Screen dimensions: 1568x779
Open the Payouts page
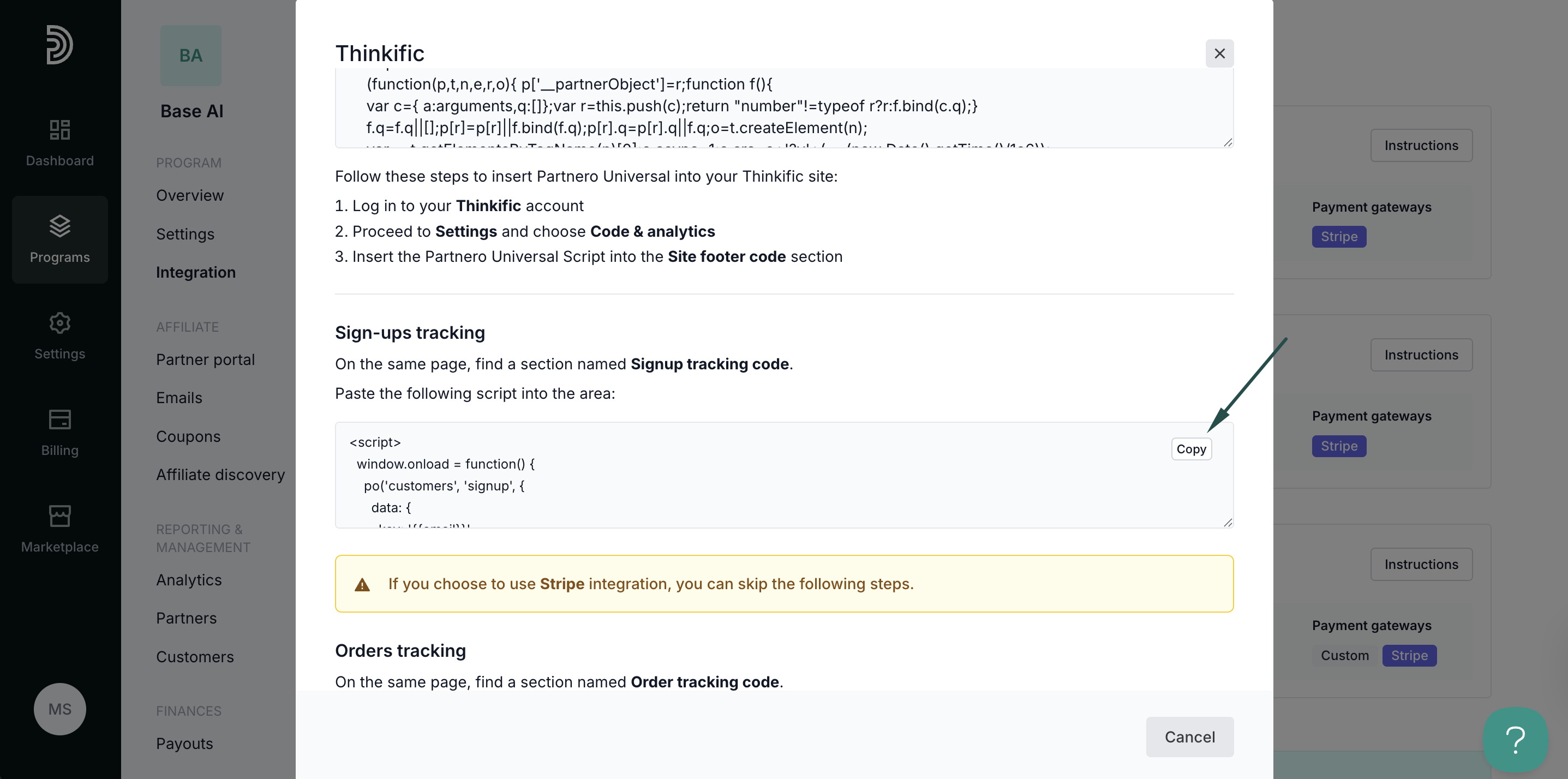click(x=184, y=744)
